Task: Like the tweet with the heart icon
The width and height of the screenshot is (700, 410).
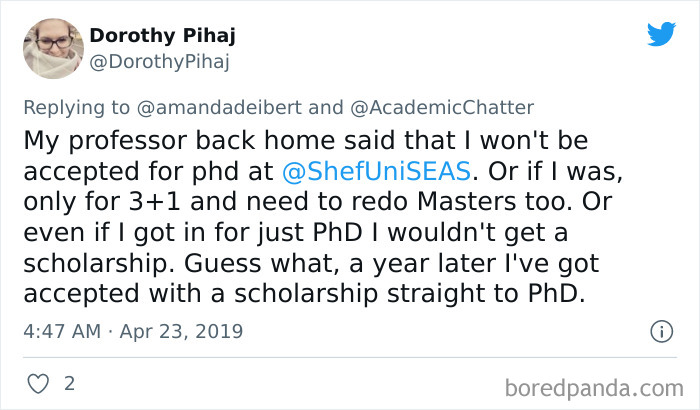Action: [37, 383]
